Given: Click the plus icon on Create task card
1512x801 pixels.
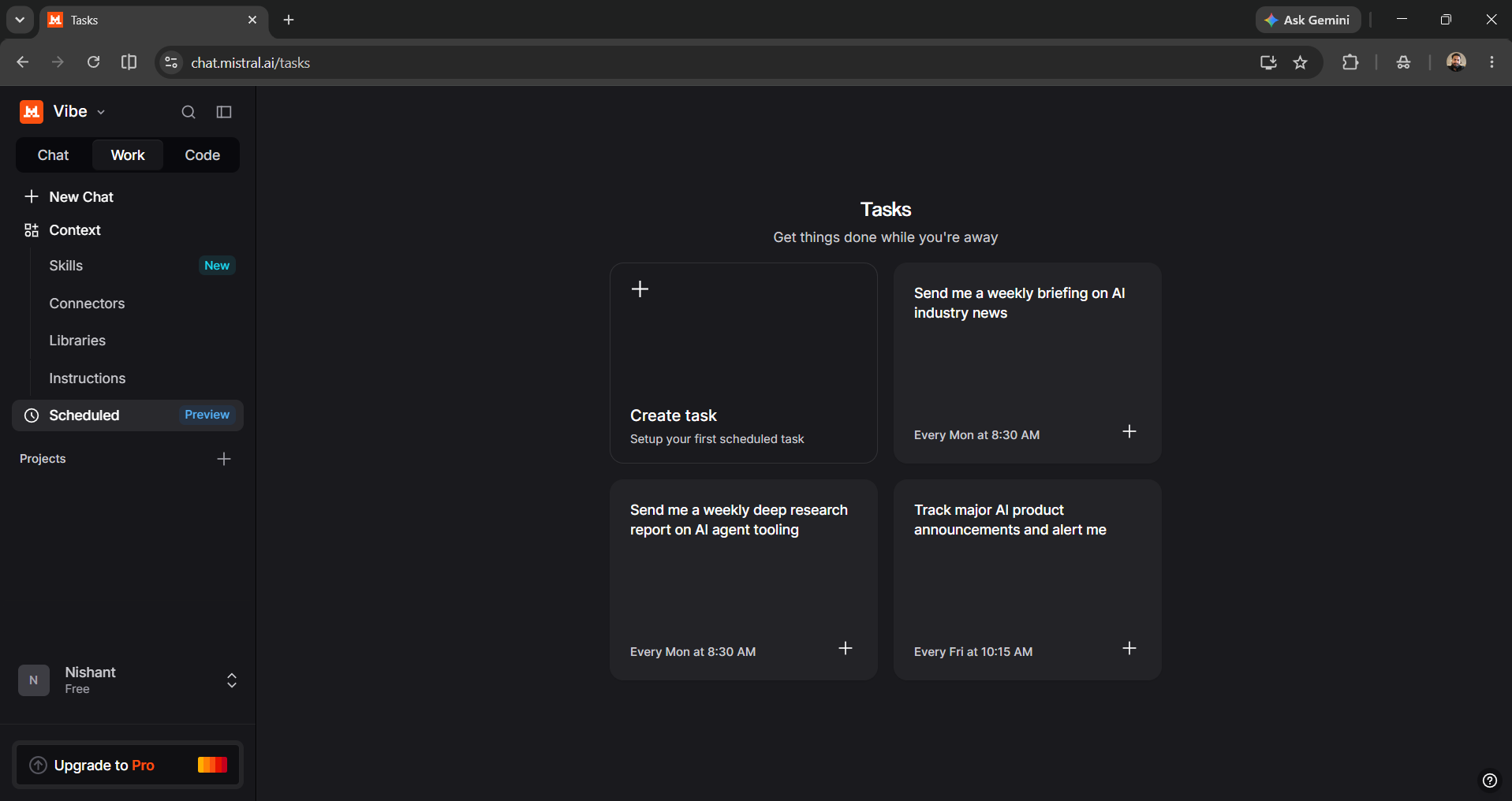Looking at the screenshot, I should pyautogui.click(x=640, y=289).
